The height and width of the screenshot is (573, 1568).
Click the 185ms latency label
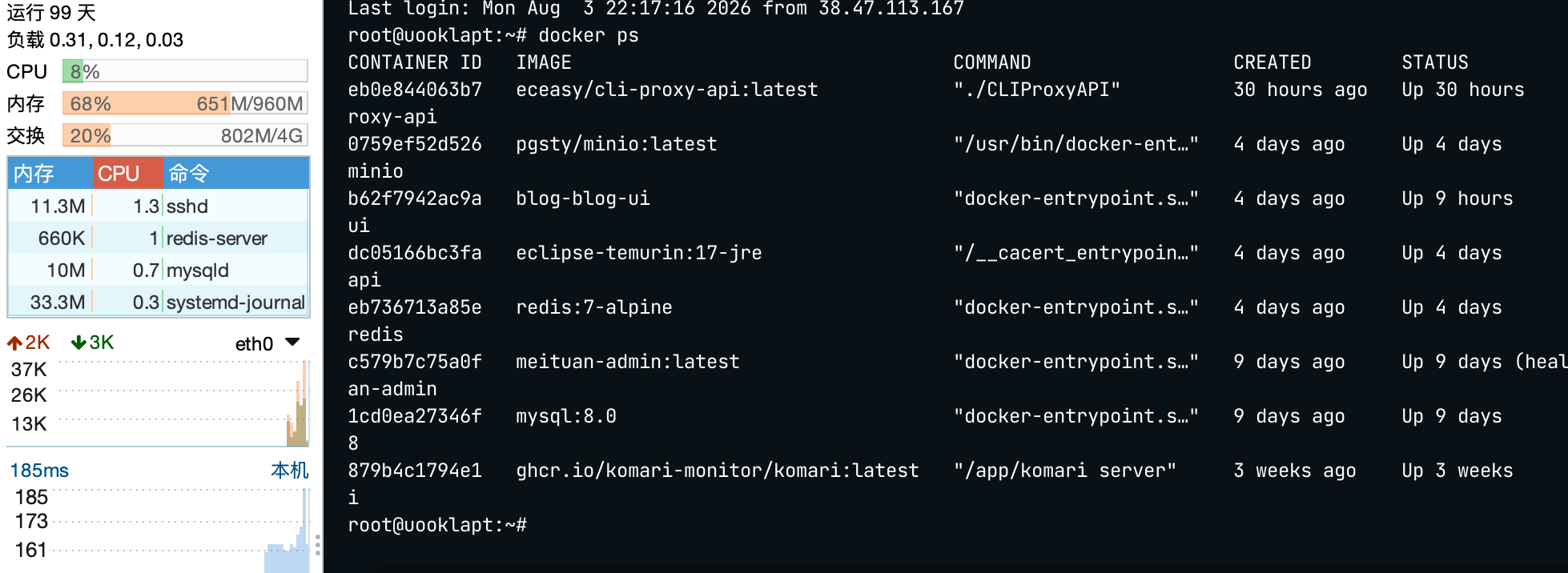pos(39,471)
